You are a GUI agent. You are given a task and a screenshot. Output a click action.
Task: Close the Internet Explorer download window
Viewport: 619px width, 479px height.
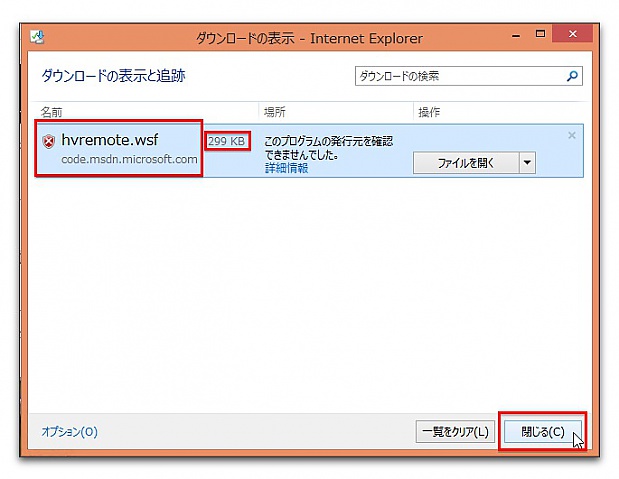coord(572,34)
